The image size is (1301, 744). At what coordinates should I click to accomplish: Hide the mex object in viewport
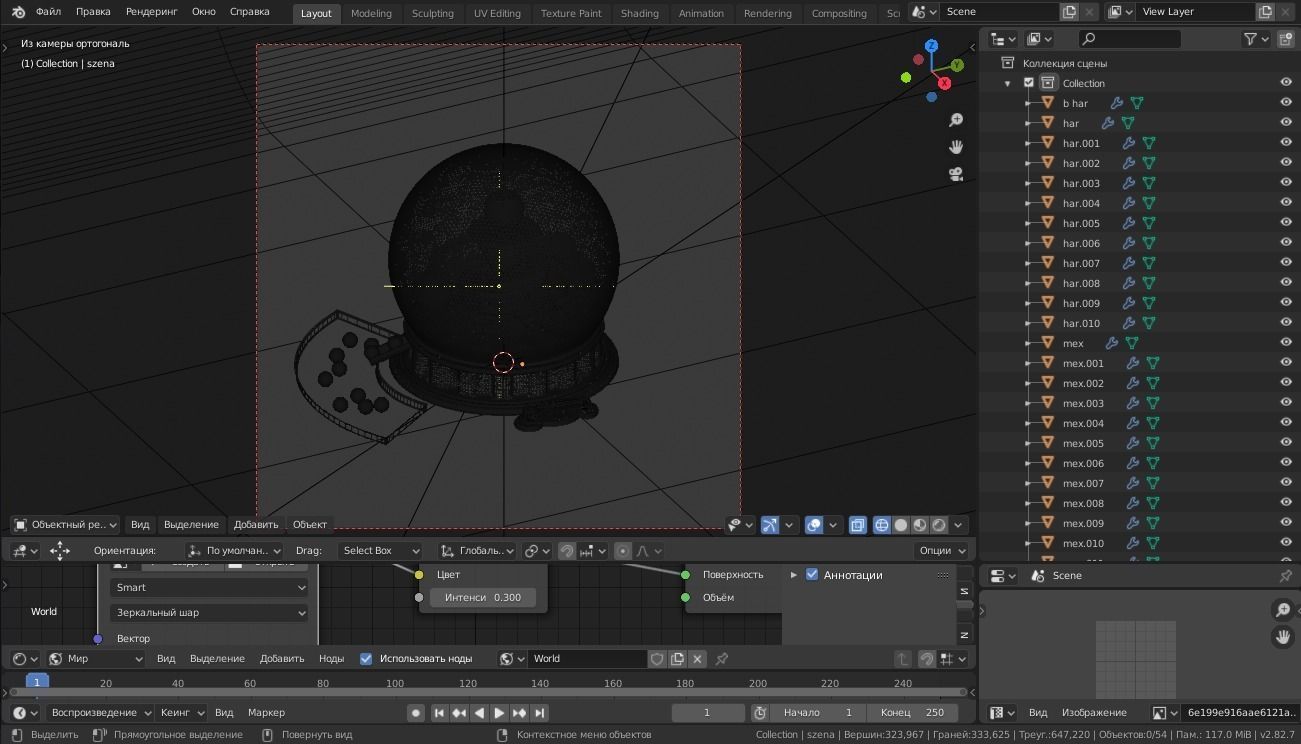point(1286,343)
